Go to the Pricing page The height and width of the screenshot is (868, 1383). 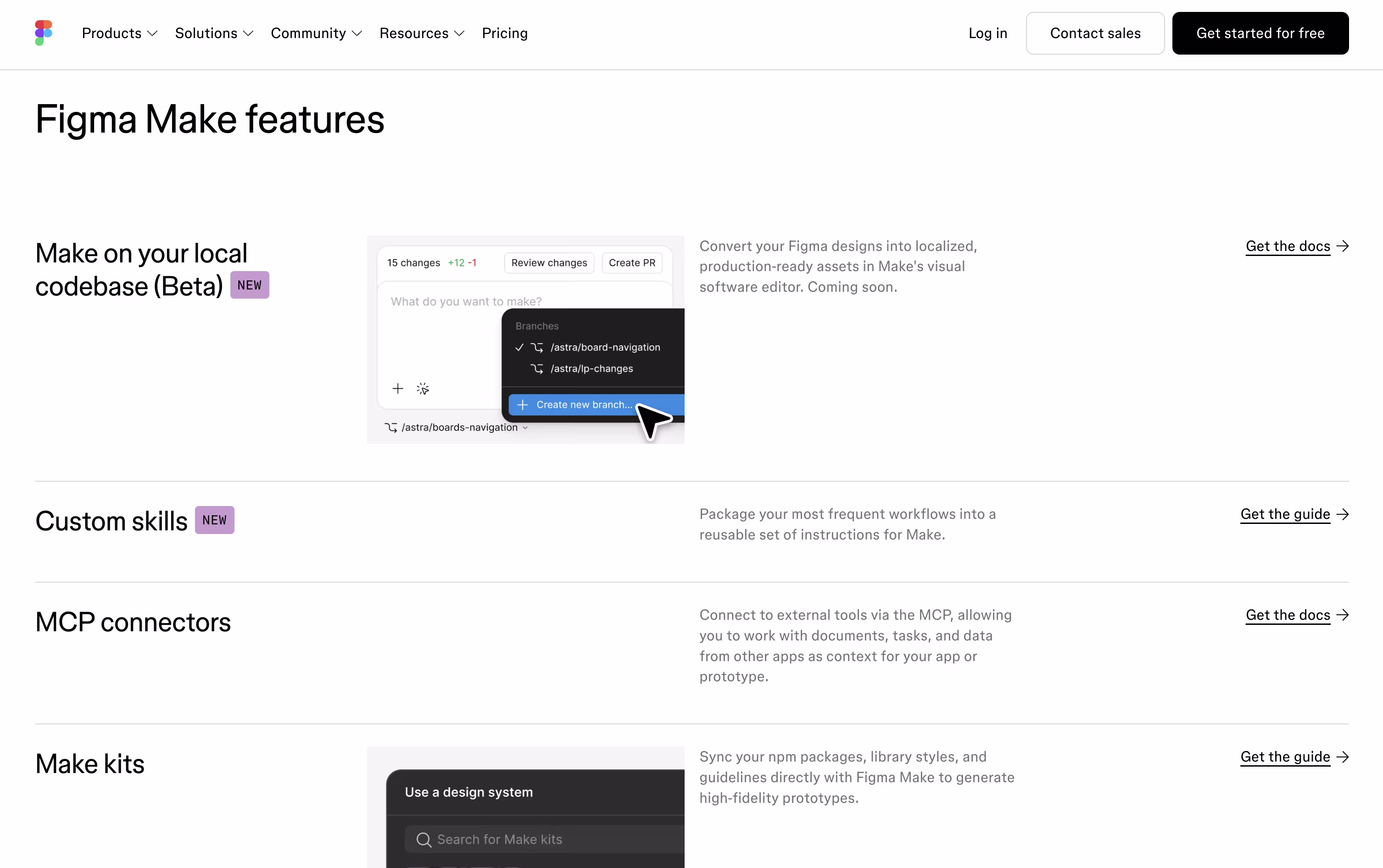point(505,33)
